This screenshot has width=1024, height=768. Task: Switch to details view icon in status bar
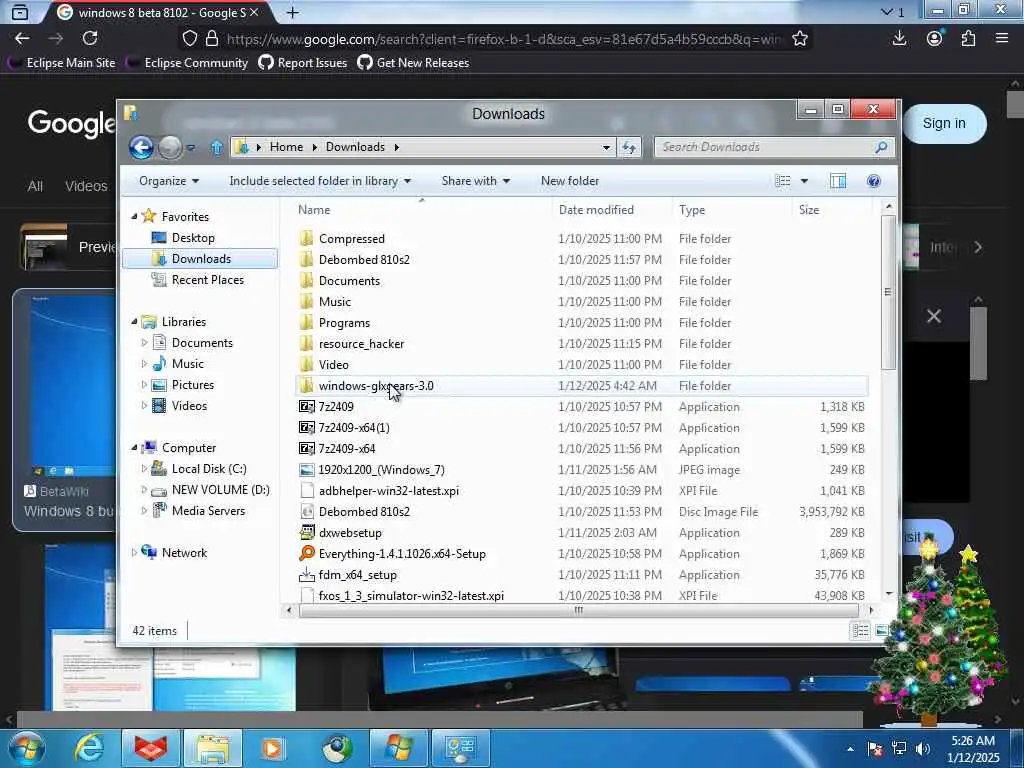click(860, 631)
